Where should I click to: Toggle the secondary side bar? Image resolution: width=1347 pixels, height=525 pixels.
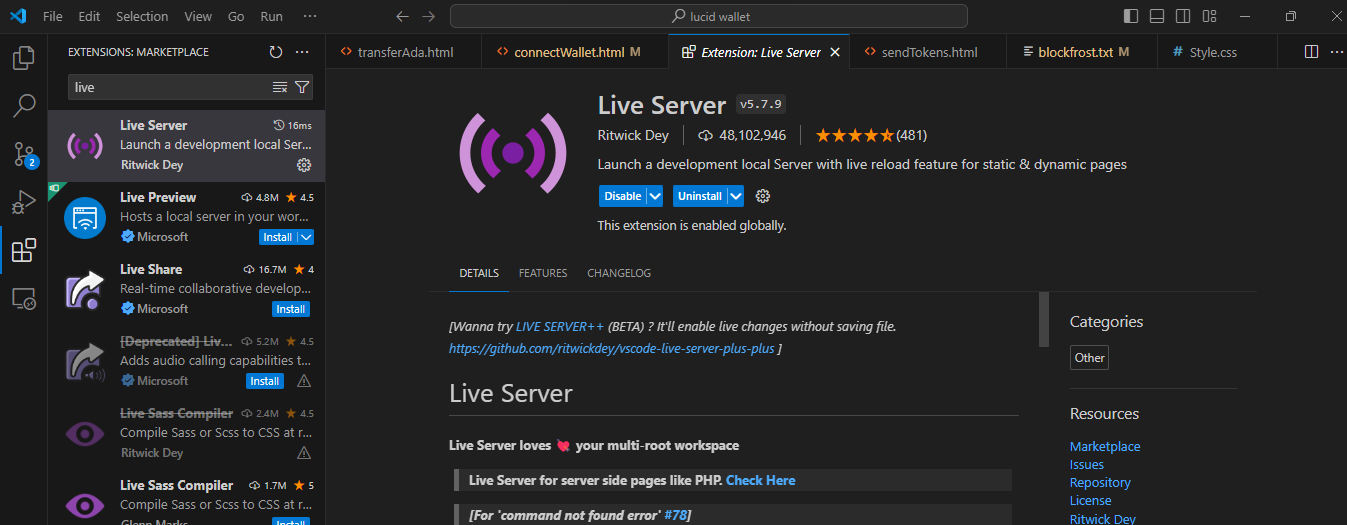pos(1183,16)
